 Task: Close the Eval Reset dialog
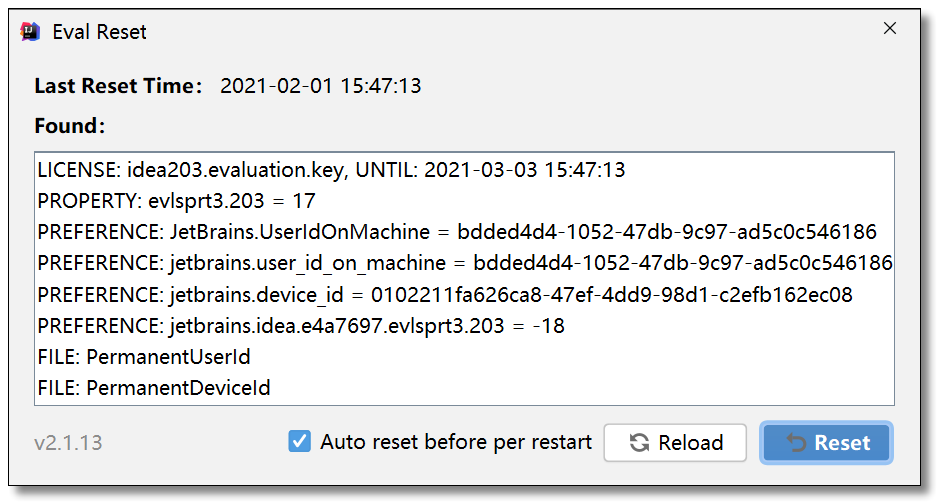tap(889, 29)
